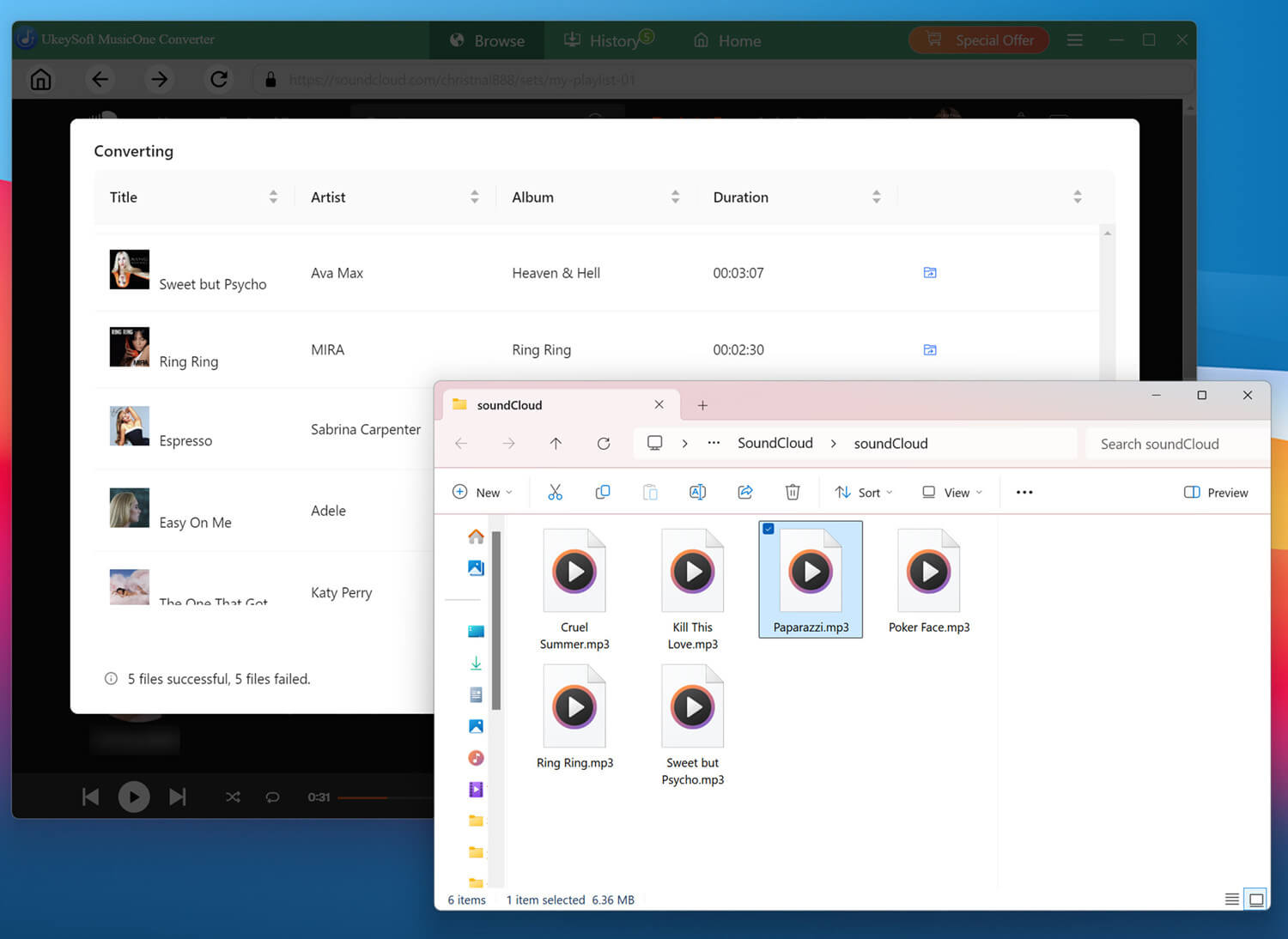Expand breadcrumb chevron after PC icon
Screen dimensions: 1288x939
pos(684,444)
